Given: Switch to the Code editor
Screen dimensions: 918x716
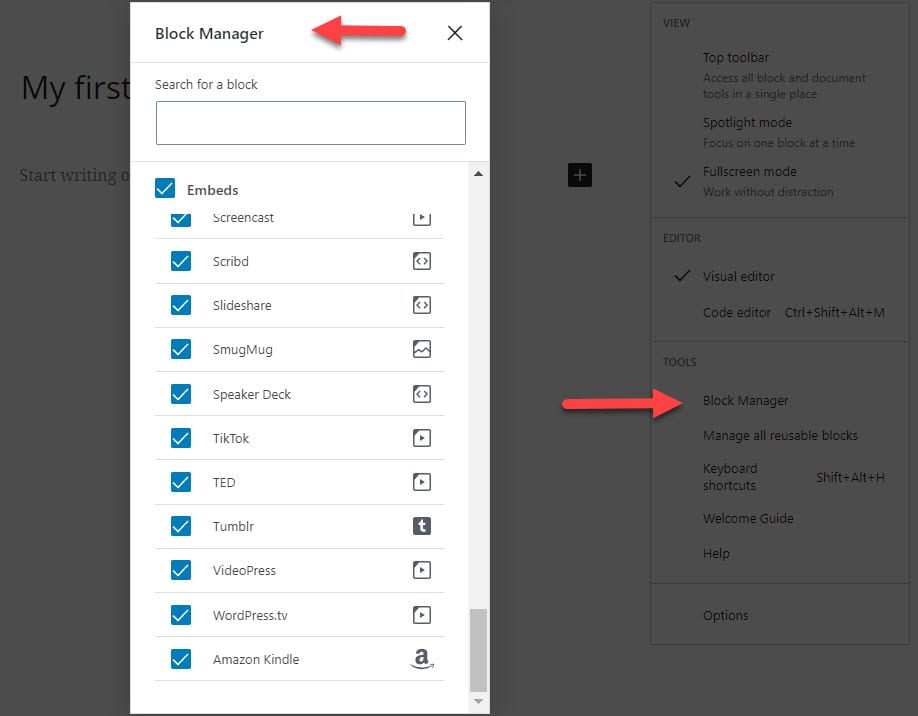Looking at the screenshot, I should (x=736, y=312).
